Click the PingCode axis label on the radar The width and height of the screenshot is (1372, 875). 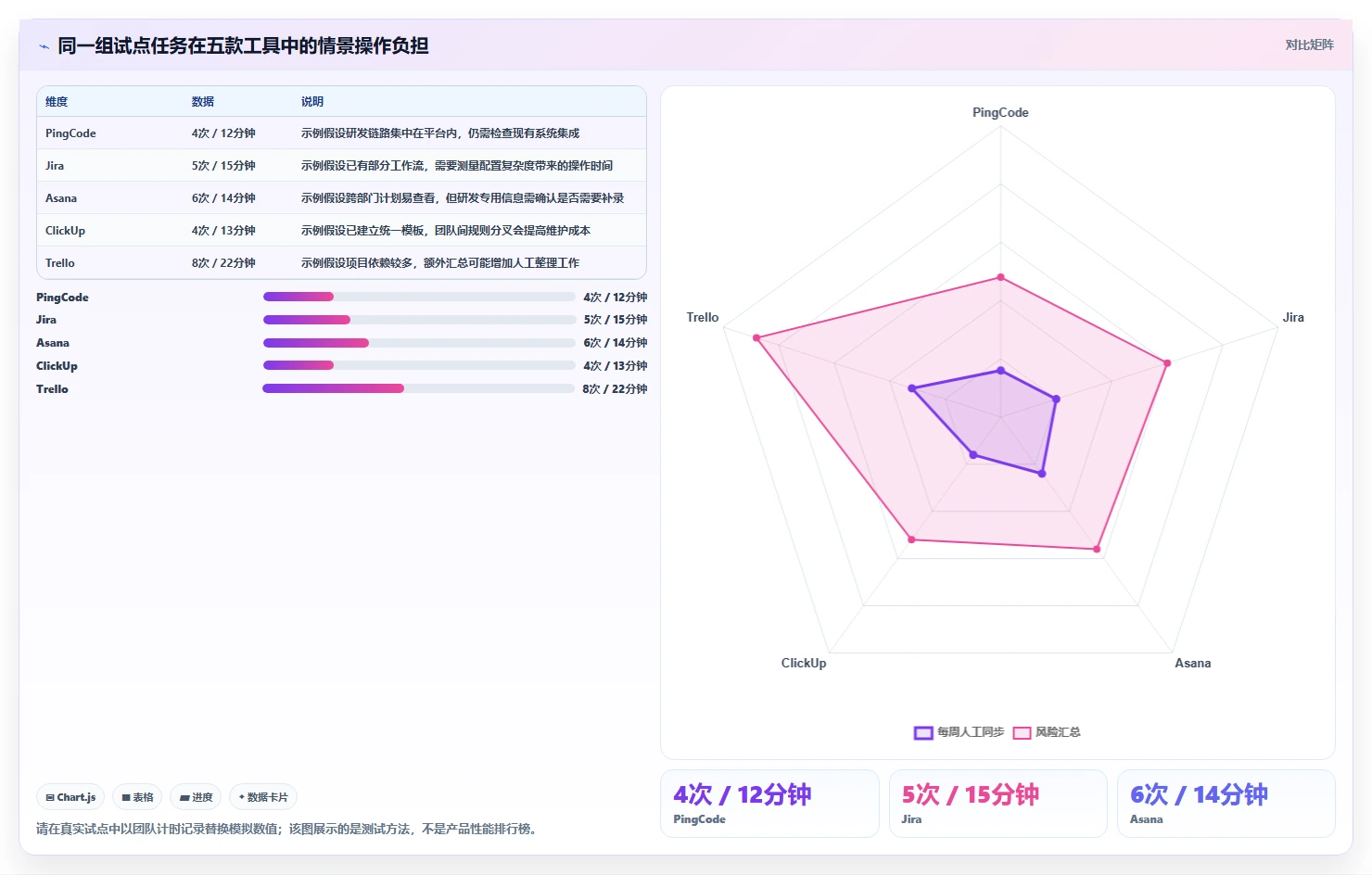coord(1000,112)
